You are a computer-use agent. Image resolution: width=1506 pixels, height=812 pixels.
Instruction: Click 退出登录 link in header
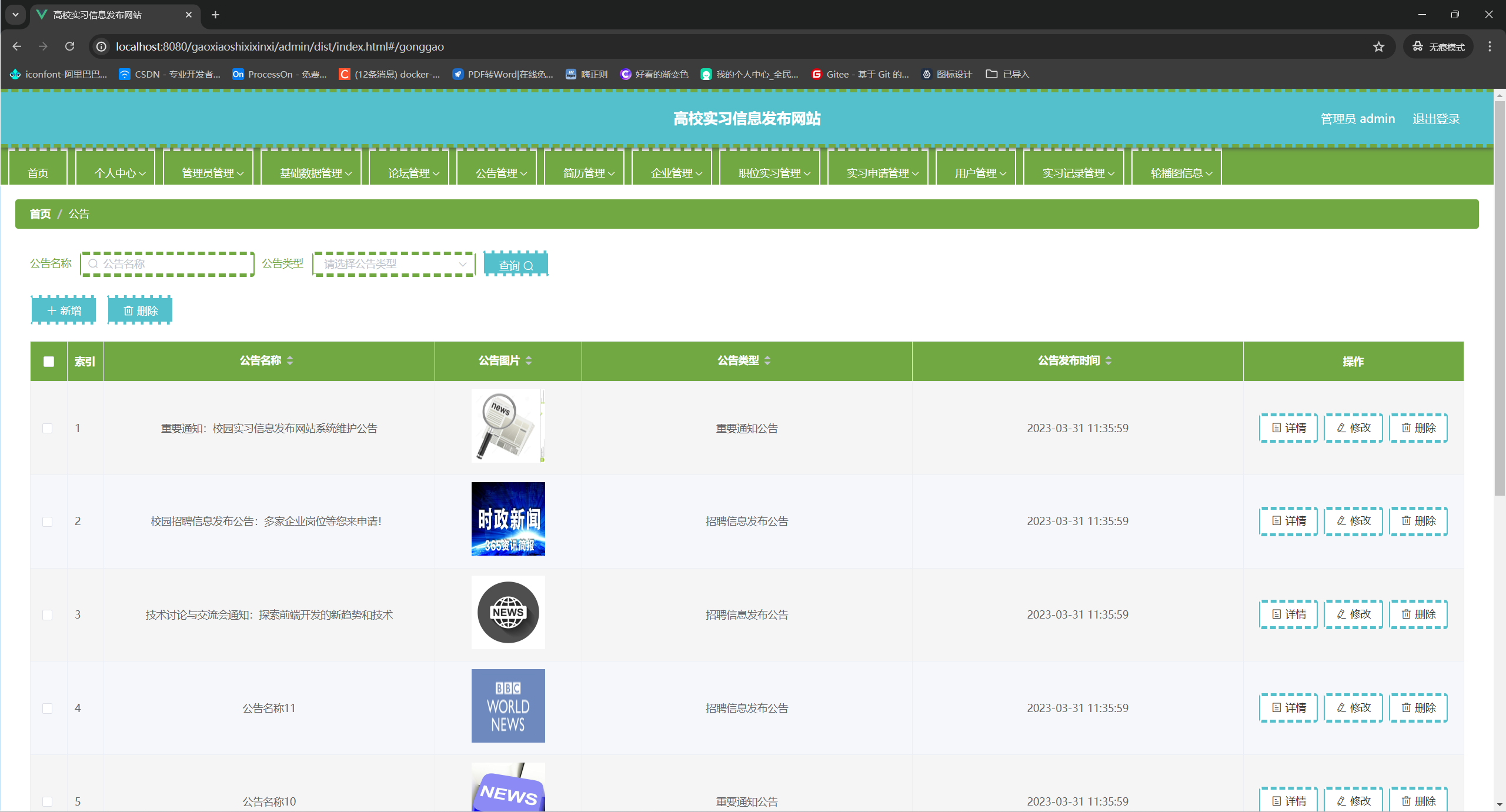pyautogui.click(x=1435, y=119)
